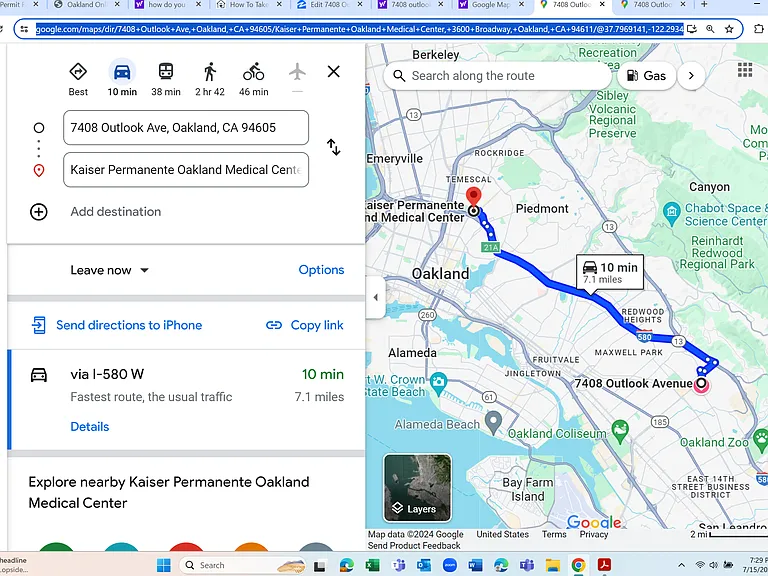
Task: Open route Options
Action: tap(321, 270)
